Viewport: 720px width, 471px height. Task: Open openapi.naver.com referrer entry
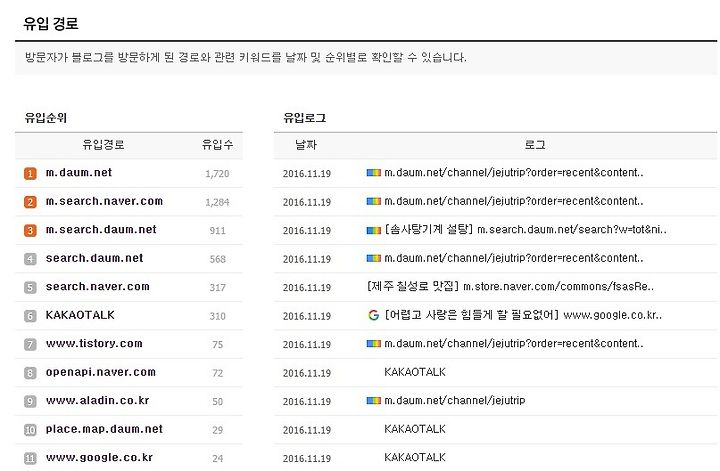(x=101, y=372)
